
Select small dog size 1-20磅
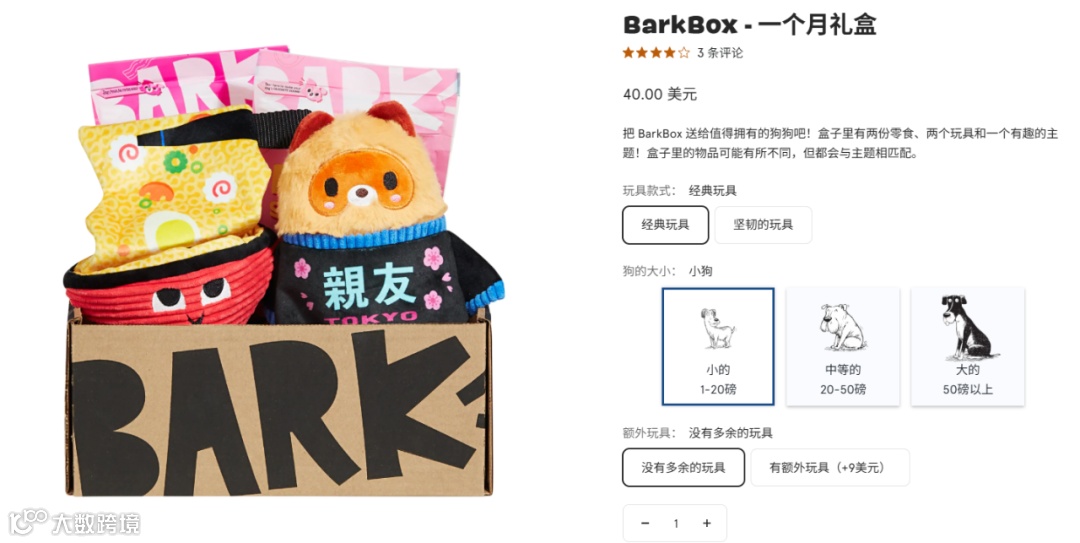coord(718,347)
